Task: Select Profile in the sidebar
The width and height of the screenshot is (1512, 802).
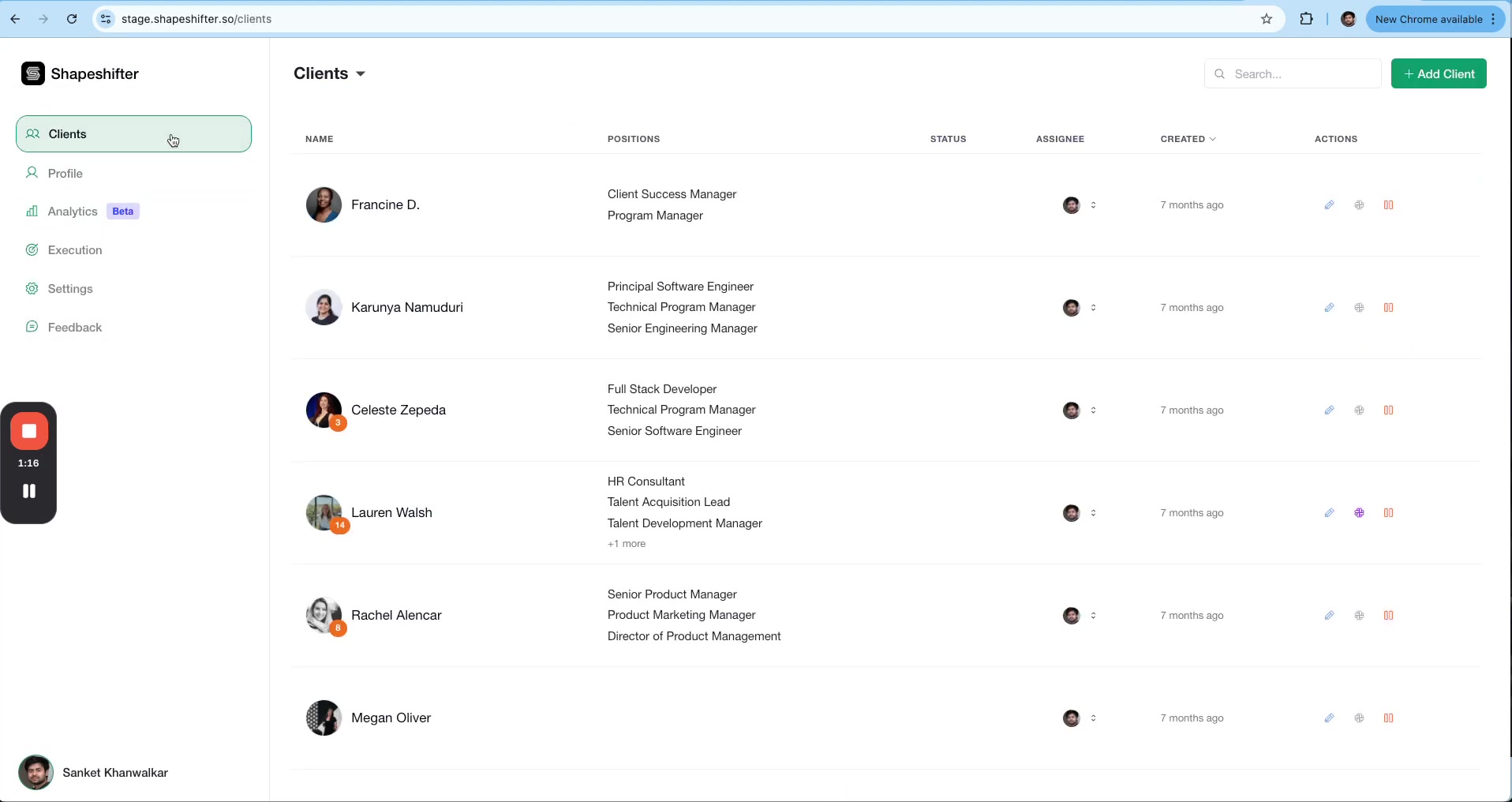Action: pyautogui.click(x=66, y=173)
